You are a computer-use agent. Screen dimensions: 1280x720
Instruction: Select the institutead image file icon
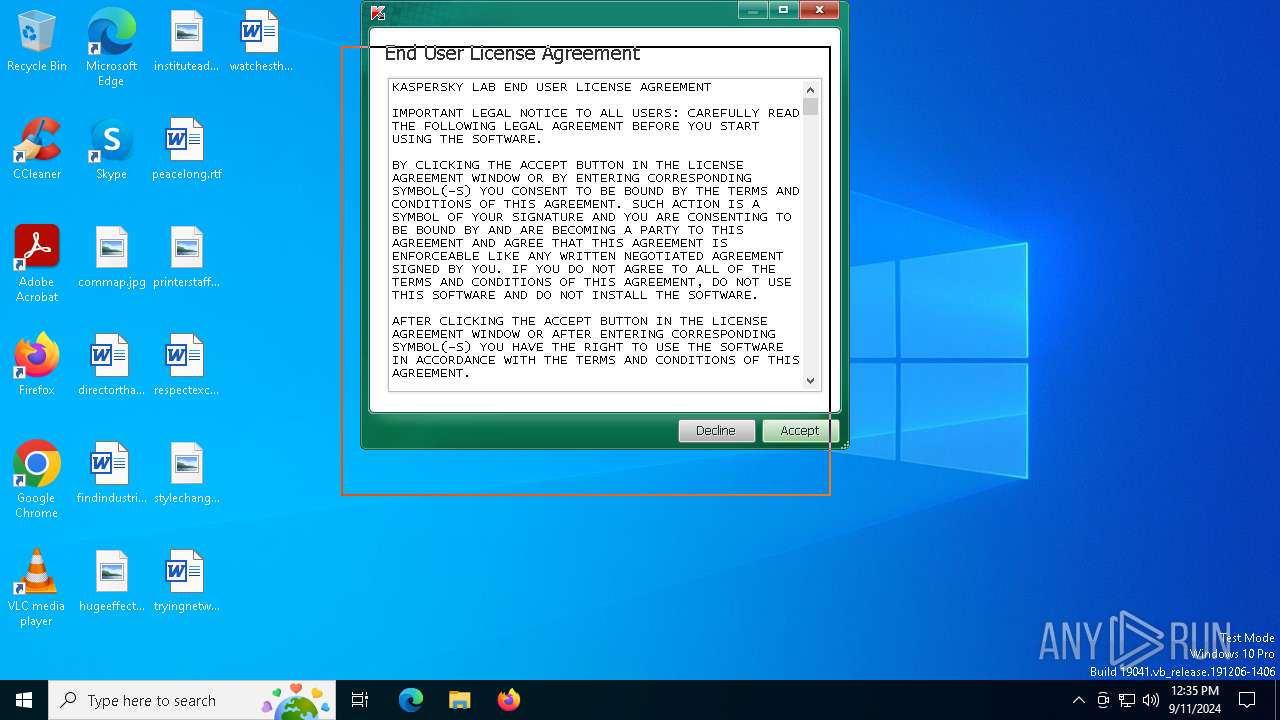(186, 42)
